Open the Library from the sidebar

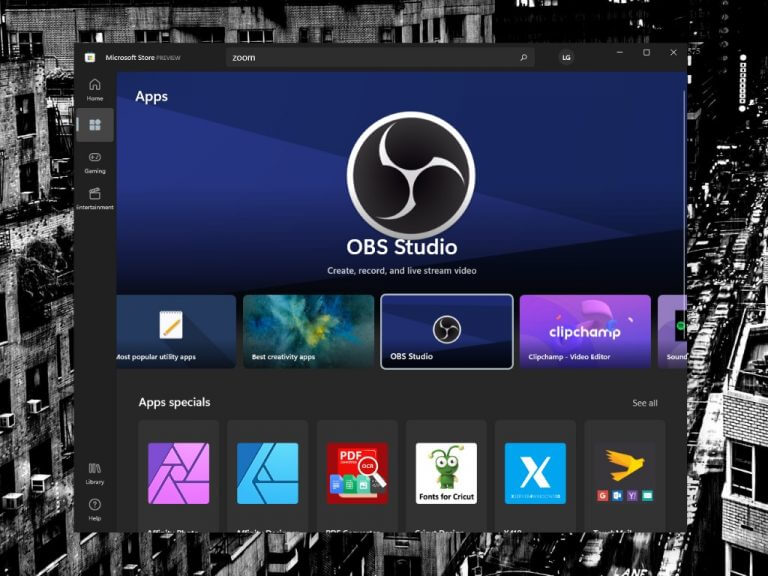(x=95, y=473)
